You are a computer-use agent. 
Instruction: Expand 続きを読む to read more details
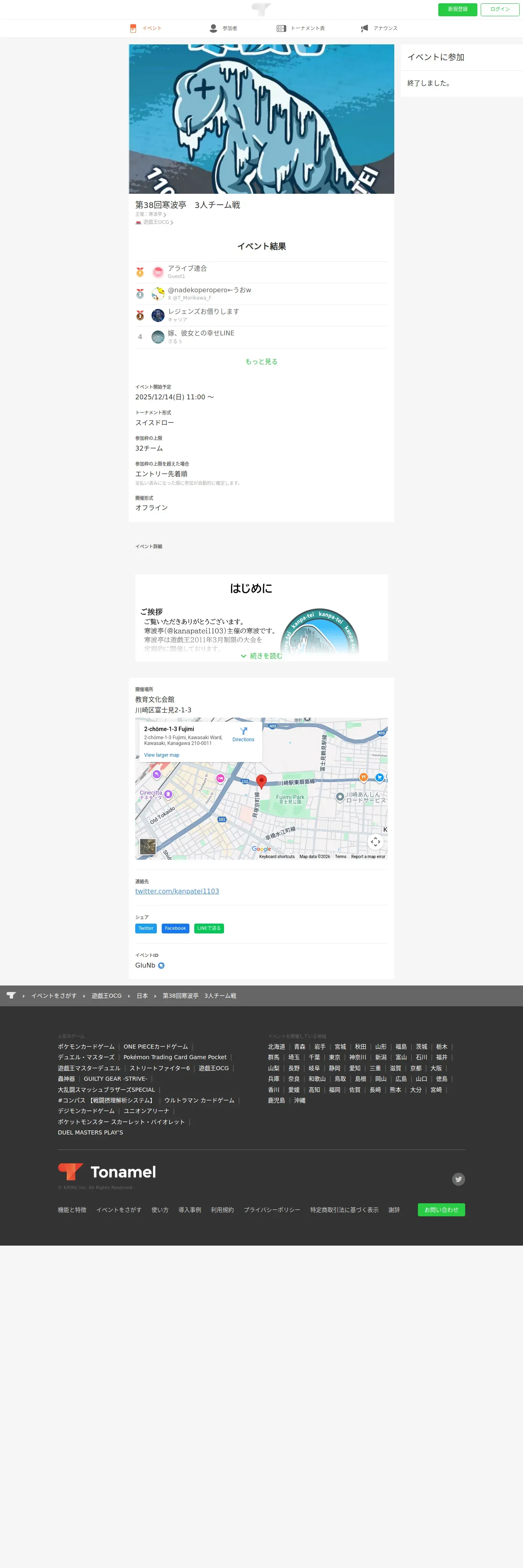point(262,655)
